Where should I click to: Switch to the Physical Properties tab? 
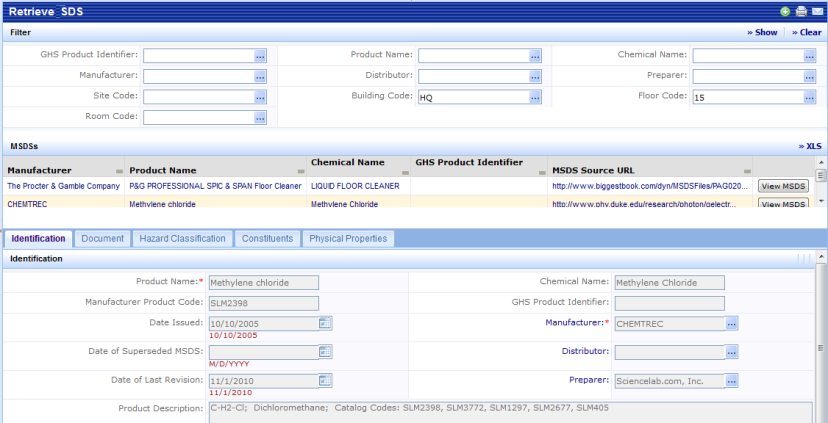coord(348,239)
